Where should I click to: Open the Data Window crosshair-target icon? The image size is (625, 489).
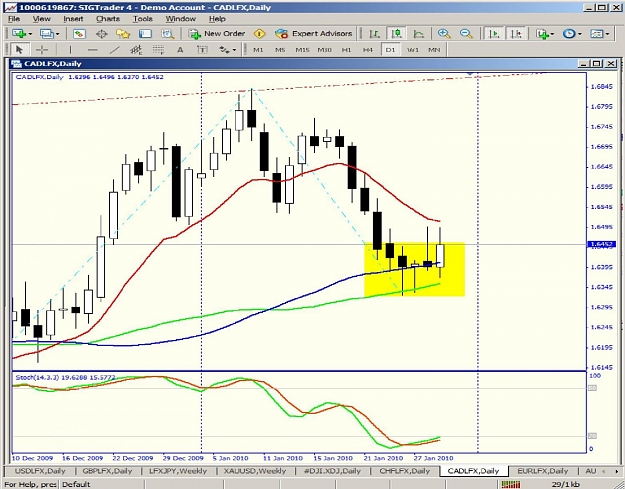click(x=101, y=34)
